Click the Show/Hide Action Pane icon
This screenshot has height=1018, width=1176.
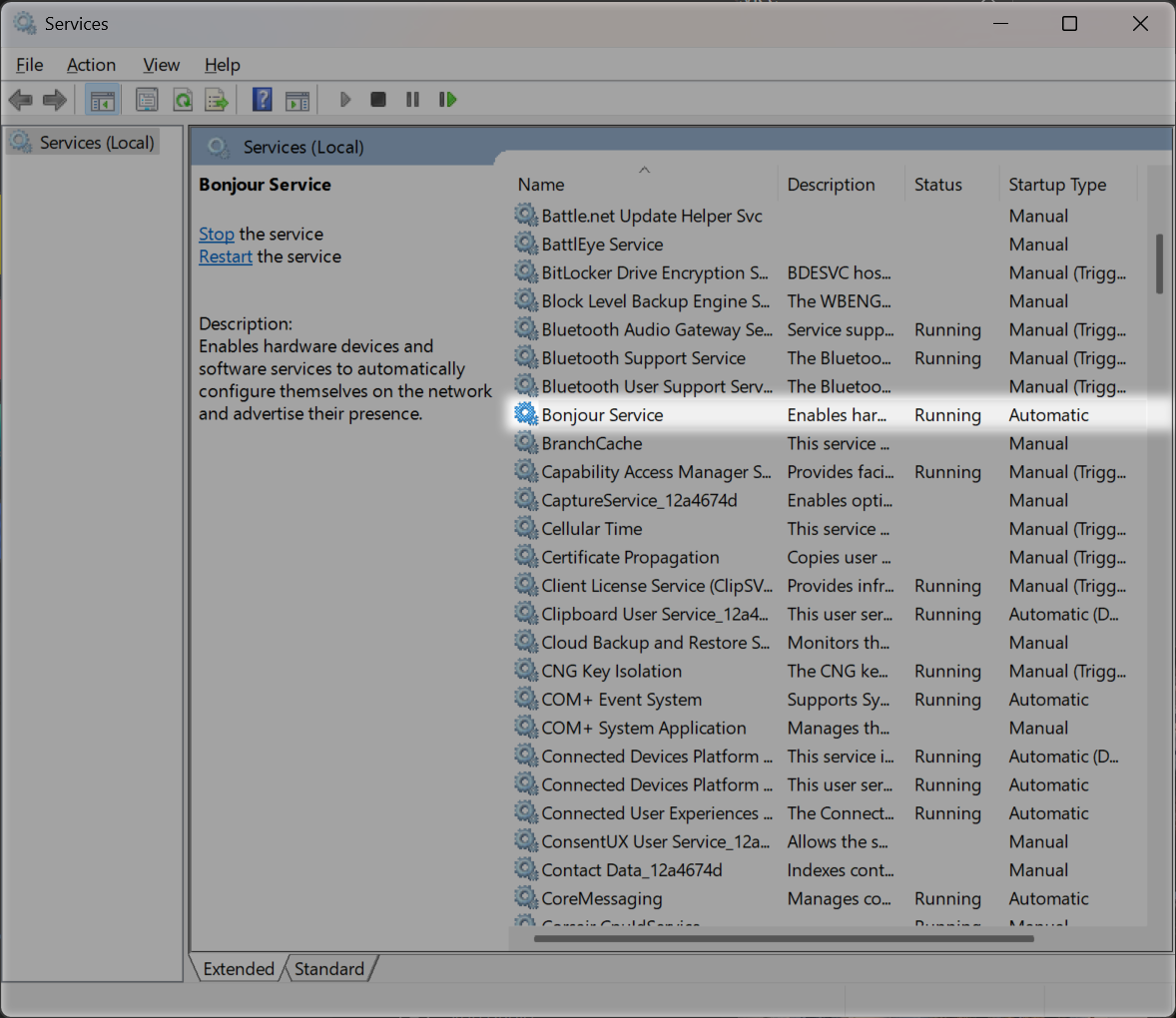pos(297,100)
